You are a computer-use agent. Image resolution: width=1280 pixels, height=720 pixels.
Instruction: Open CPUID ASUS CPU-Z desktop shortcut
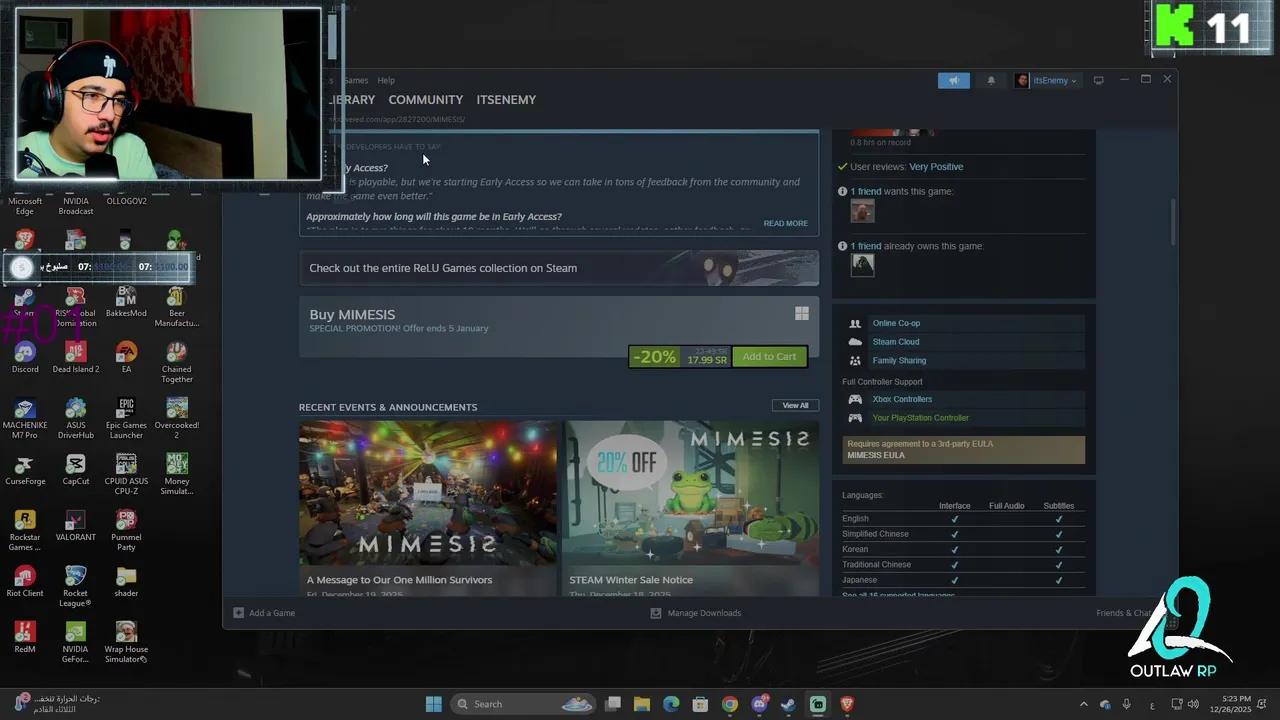pos(126,475)
